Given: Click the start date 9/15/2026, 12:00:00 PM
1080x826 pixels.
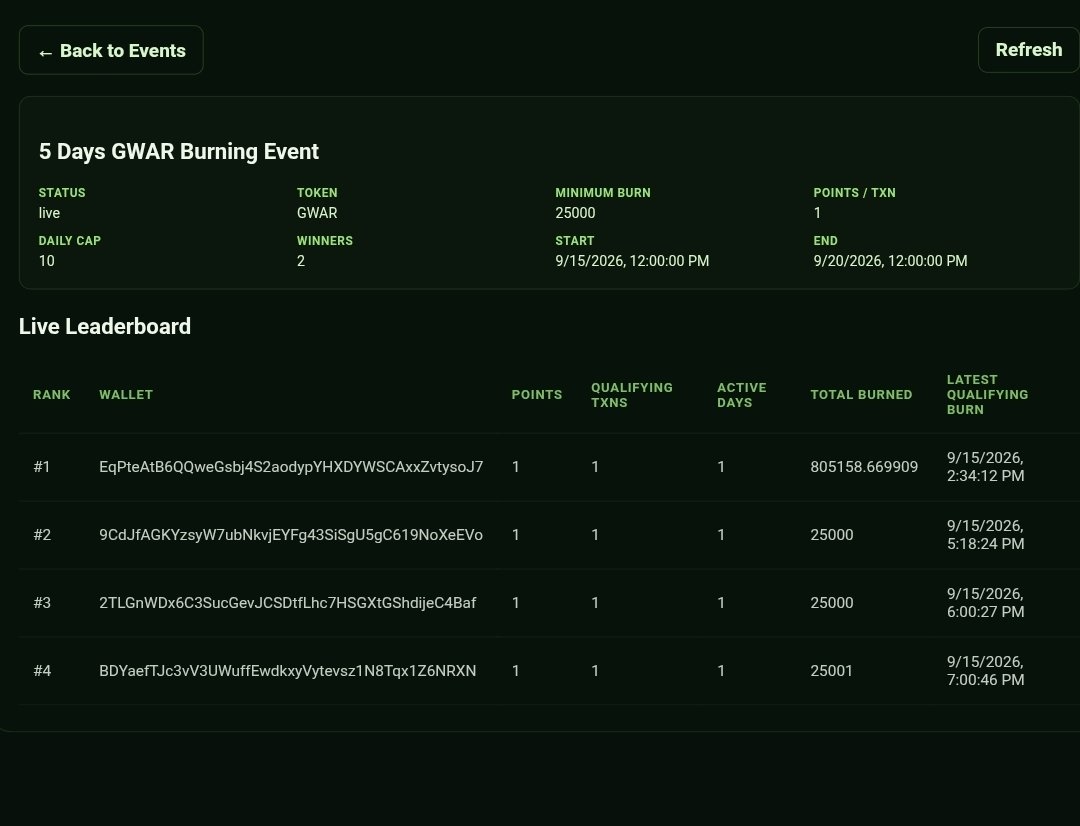Looking at the screenshot, I should [632, 261].
